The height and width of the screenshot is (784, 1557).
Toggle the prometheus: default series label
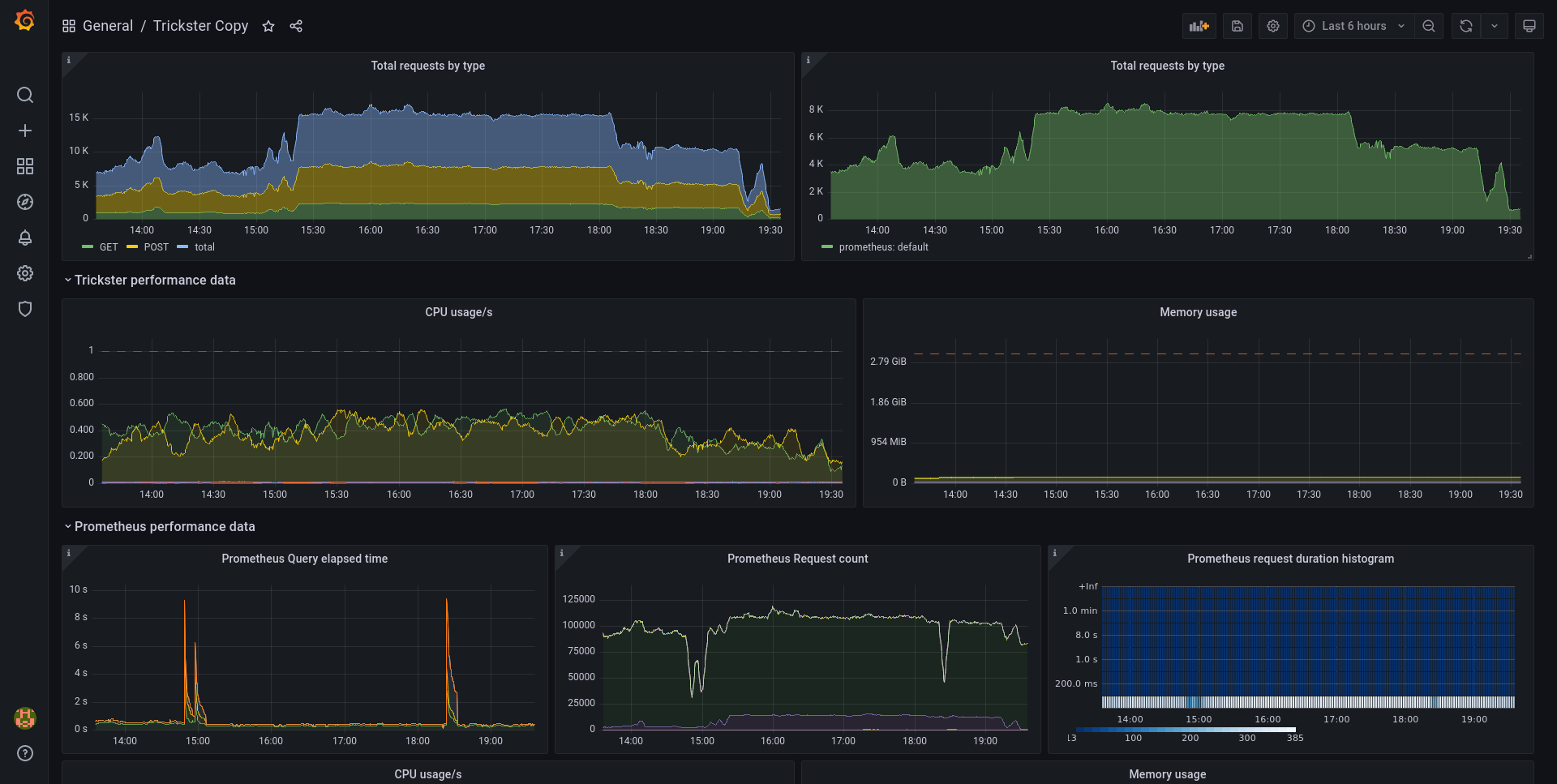[x=883, y=247]
